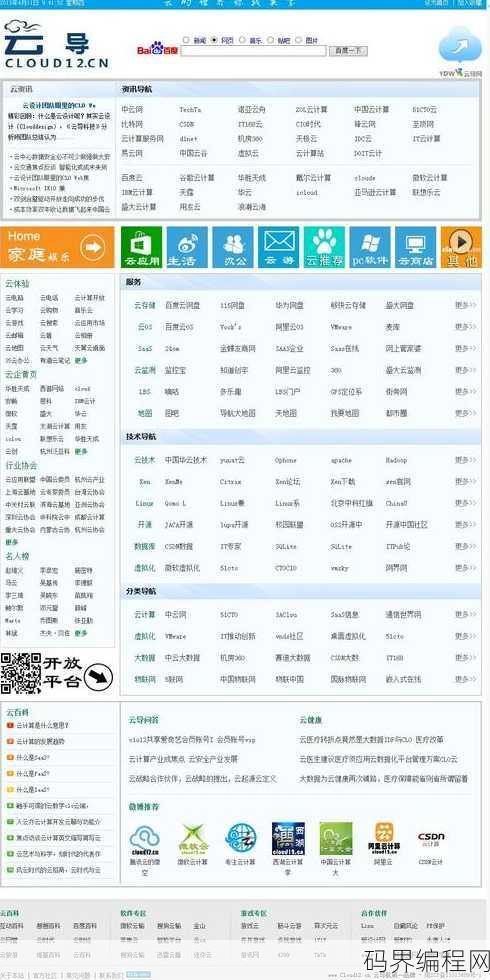Expand 更多 in the 数据库 row
490x980 pixels.
465,546
